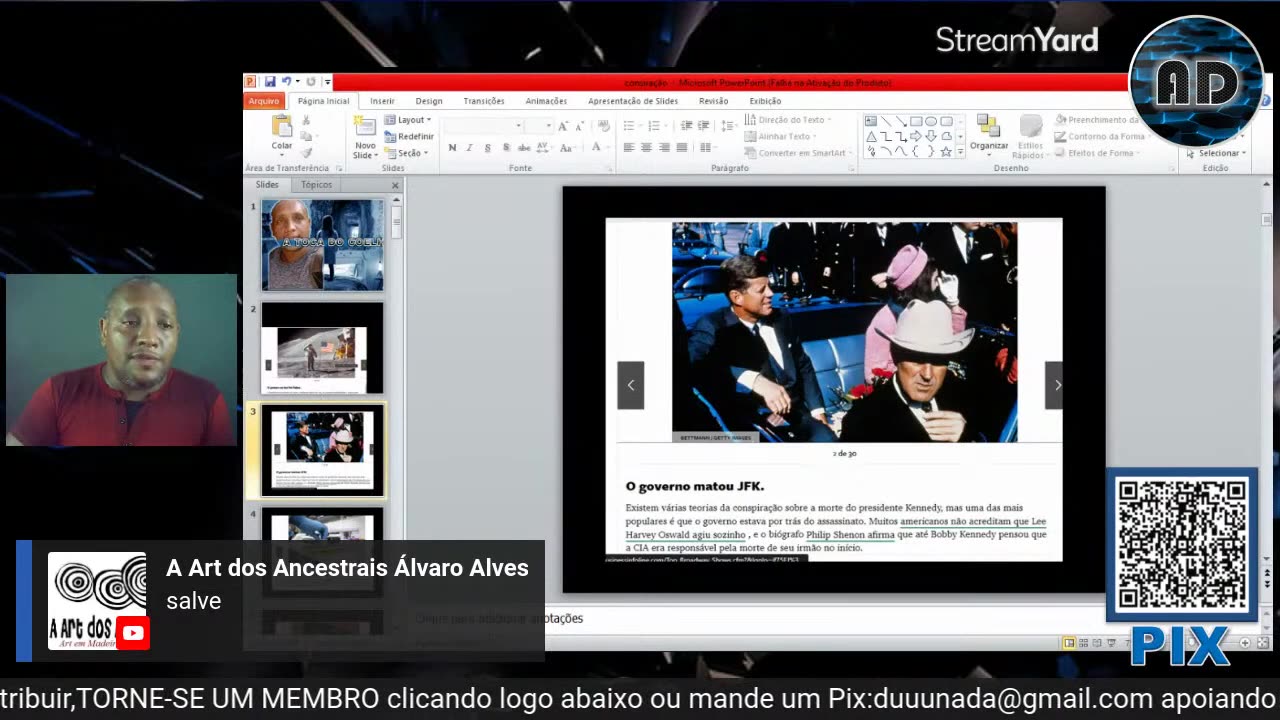Switch to the Design ribbon tab

(429, 101)
